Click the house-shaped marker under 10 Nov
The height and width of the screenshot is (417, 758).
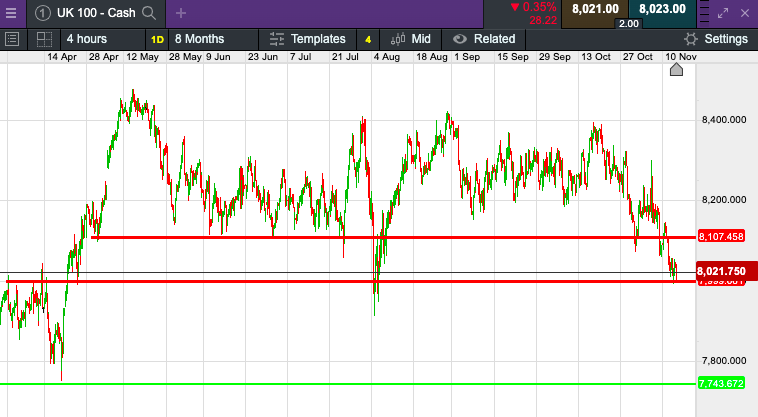(x=676, y=70)
